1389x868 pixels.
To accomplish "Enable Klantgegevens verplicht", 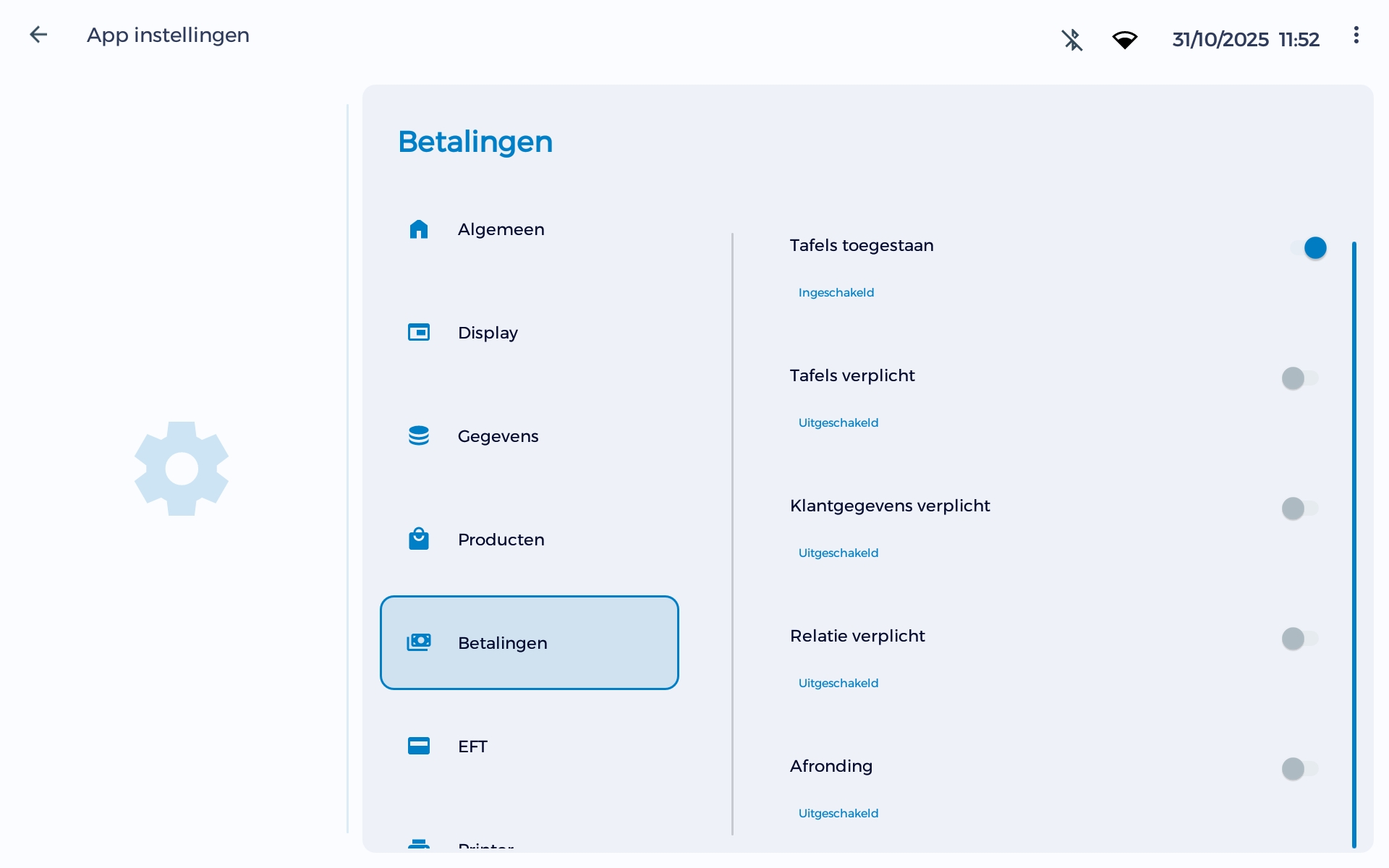I will click(x=1294, y=509).
